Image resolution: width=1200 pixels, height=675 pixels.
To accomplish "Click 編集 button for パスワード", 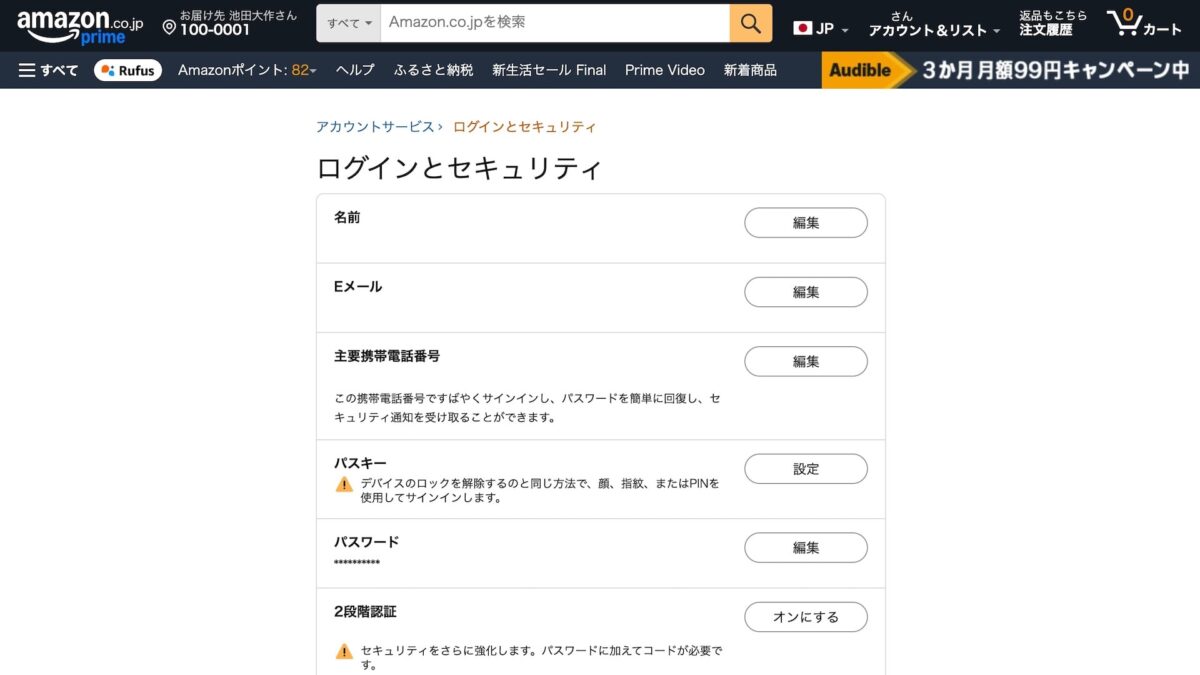I will [805, 548].
